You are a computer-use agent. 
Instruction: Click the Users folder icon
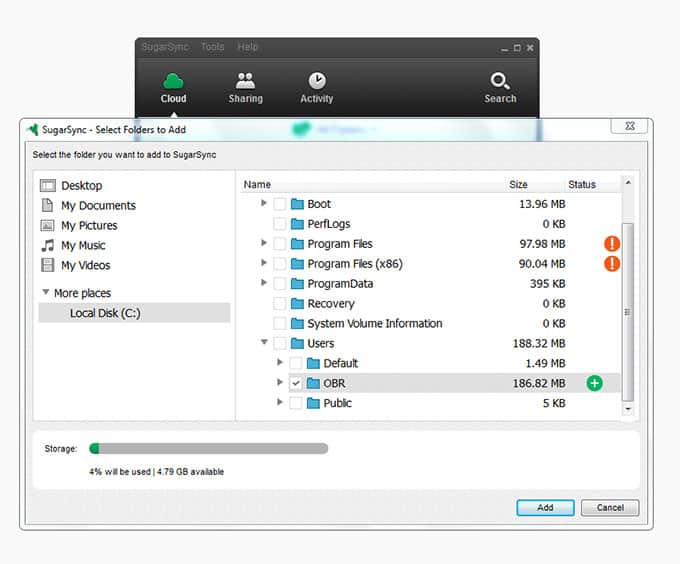pos(297,343)
